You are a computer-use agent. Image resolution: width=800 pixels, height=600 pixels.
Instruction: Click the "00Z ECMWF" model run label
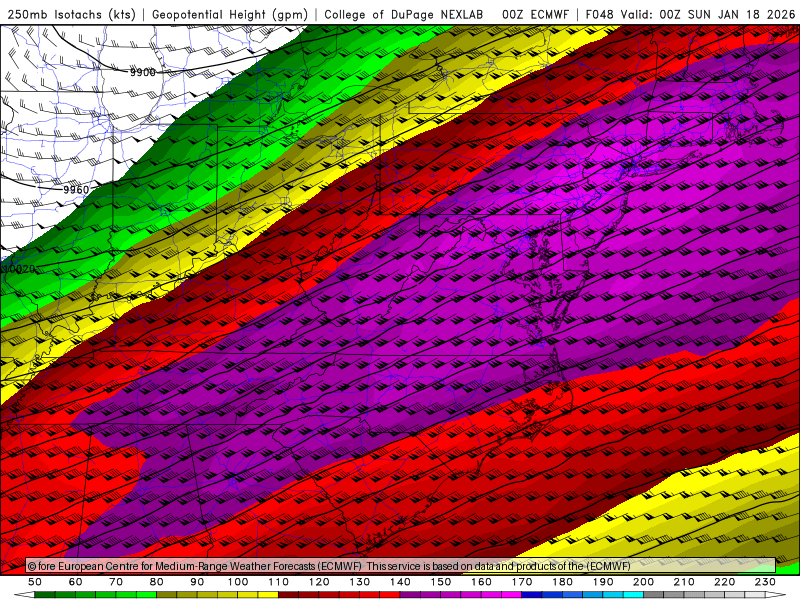[535, 14]
